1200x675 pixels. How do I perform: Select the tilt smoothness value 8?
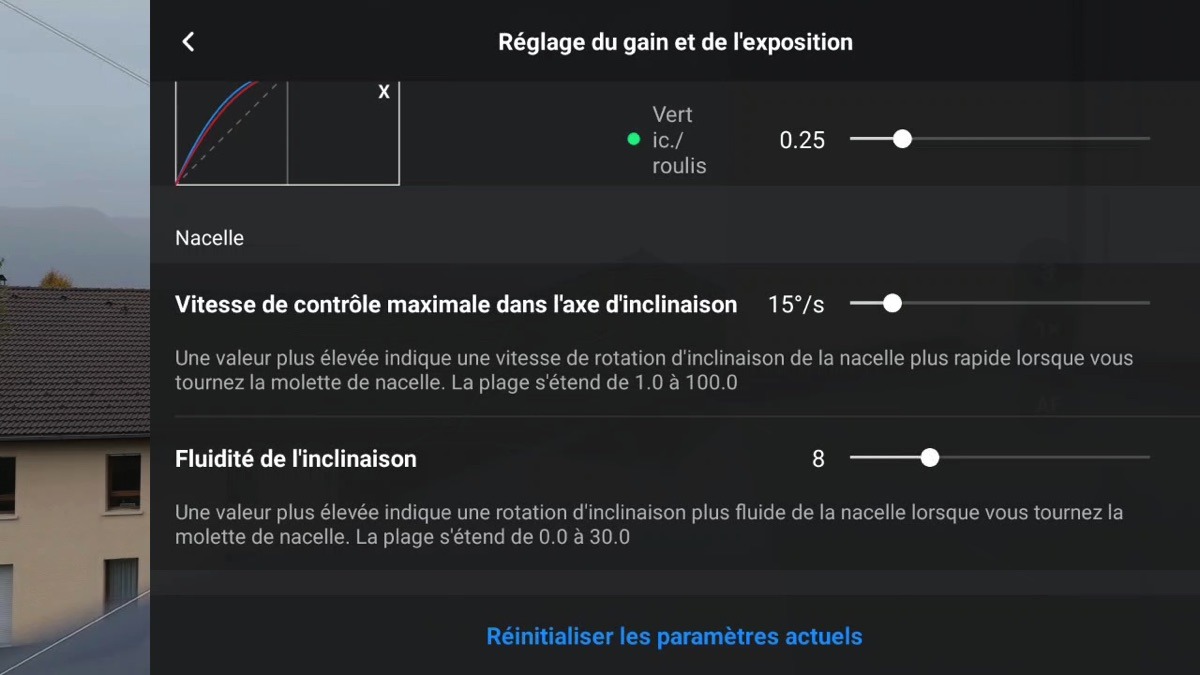[x=818, y=459]
